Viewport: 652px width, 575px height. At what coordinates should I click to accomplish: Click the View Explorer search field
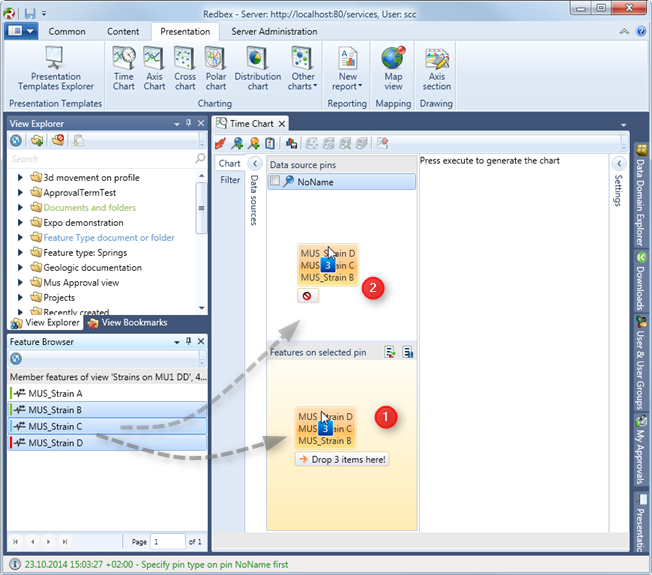[x=100, y=159]
